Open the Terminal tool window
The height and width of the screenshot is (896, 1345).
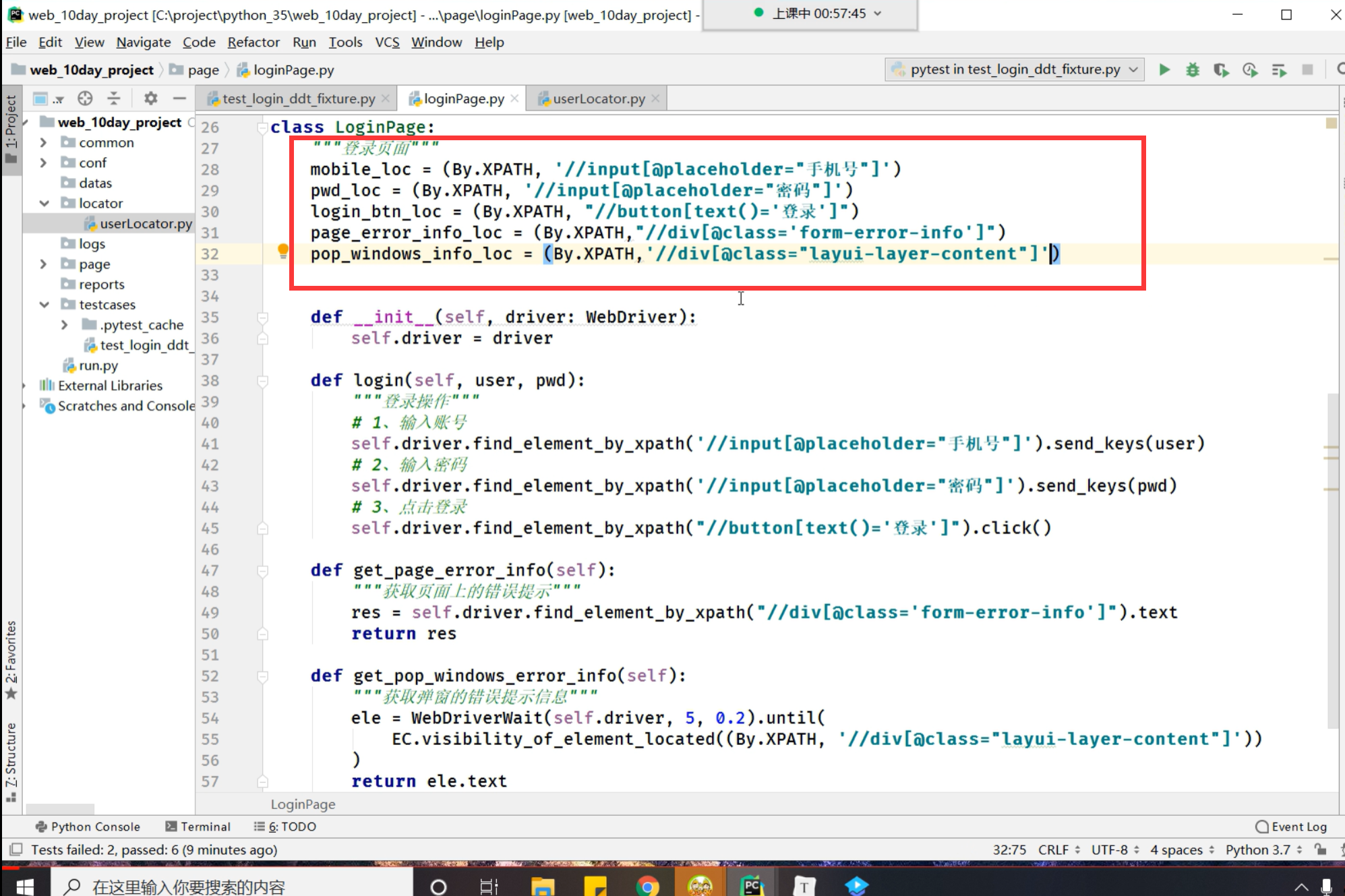[x=198, y=827]
